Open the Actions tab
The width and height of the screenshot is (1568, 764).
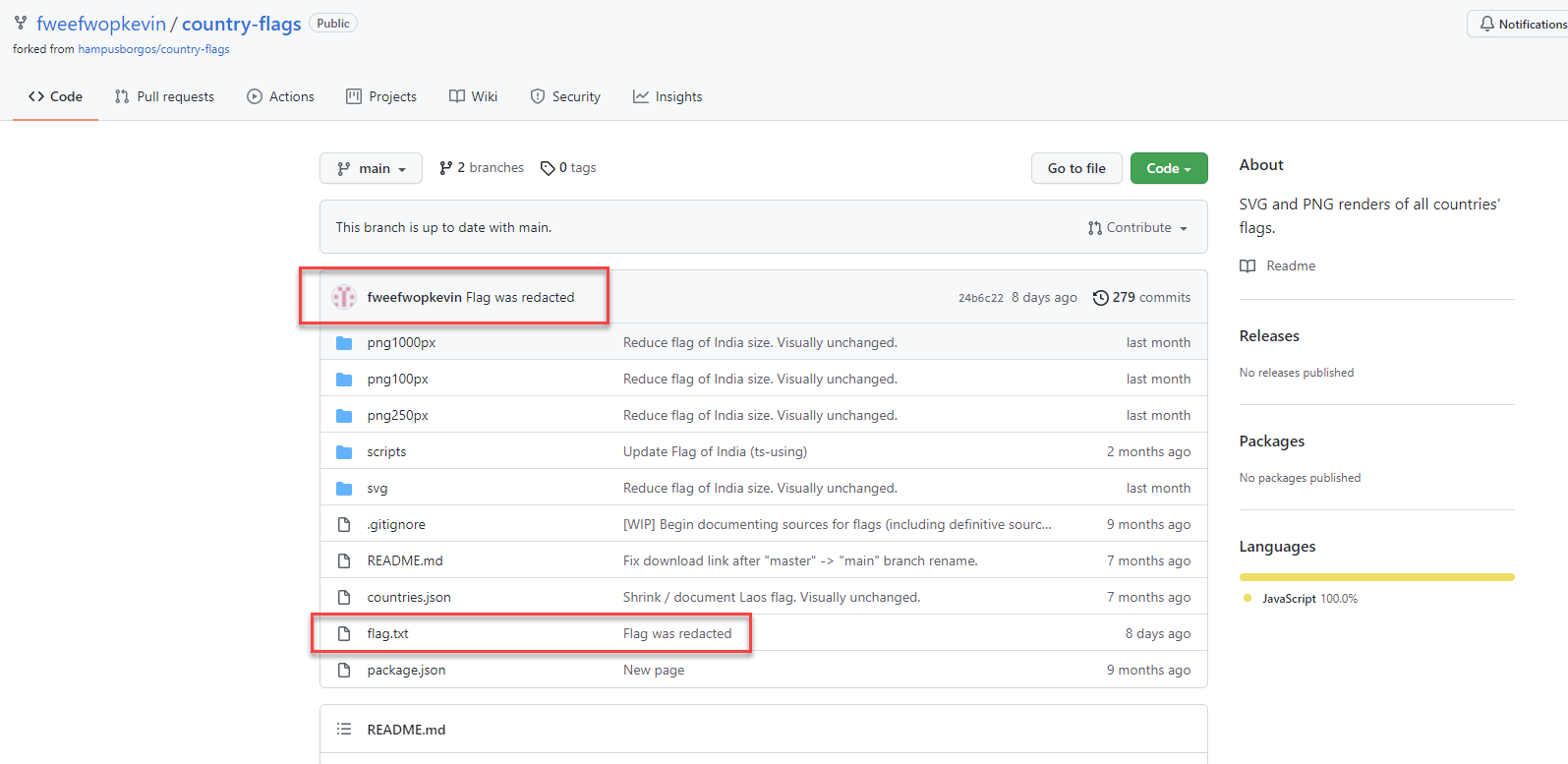click(281, 96)
